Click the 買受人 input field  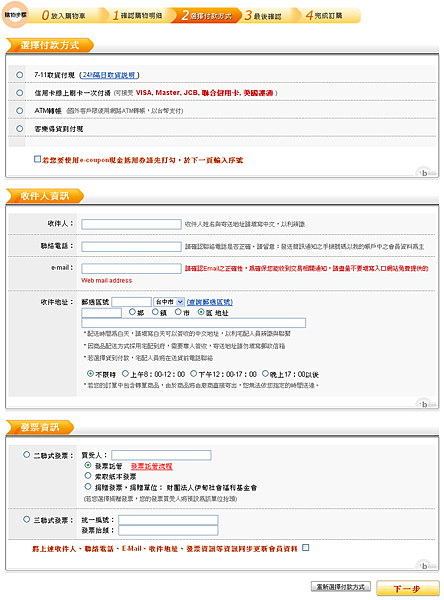161,455
